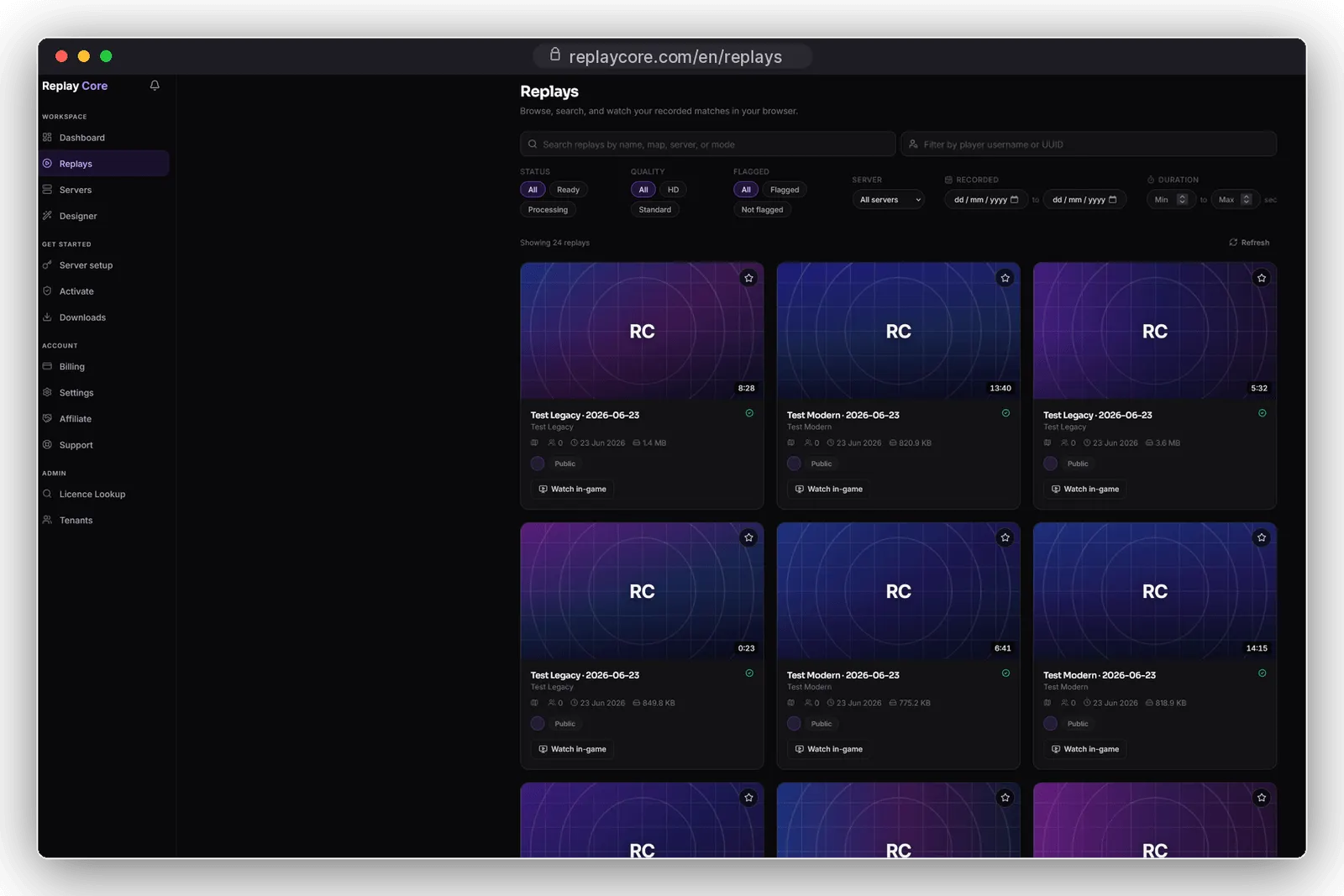Go to Replays in the sidebar
1344x896 pixels.
click(104, 164)
